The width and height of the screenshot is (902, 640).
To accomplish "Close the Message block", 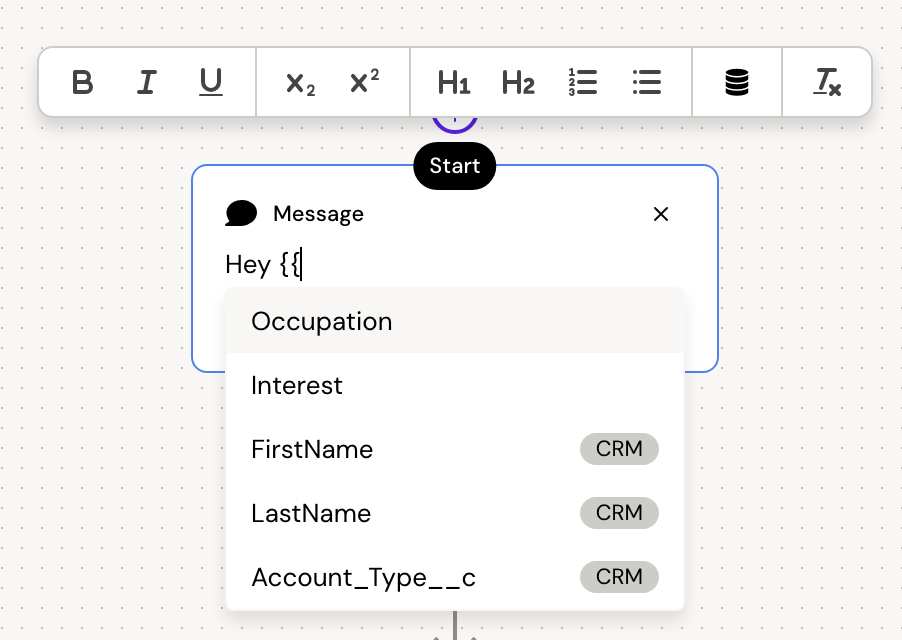I will (x=660, y=214).
